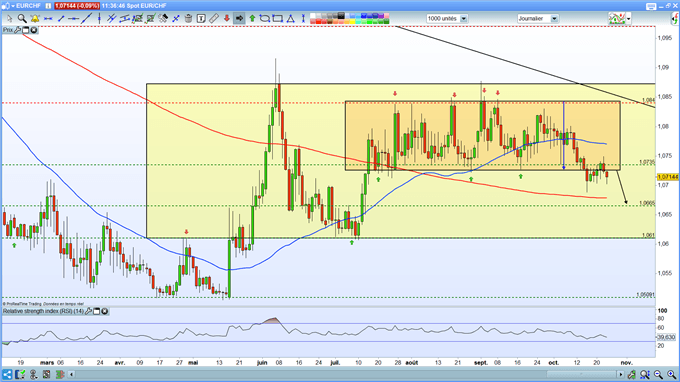Open Prix panel wrench settings

coord(17,30)
